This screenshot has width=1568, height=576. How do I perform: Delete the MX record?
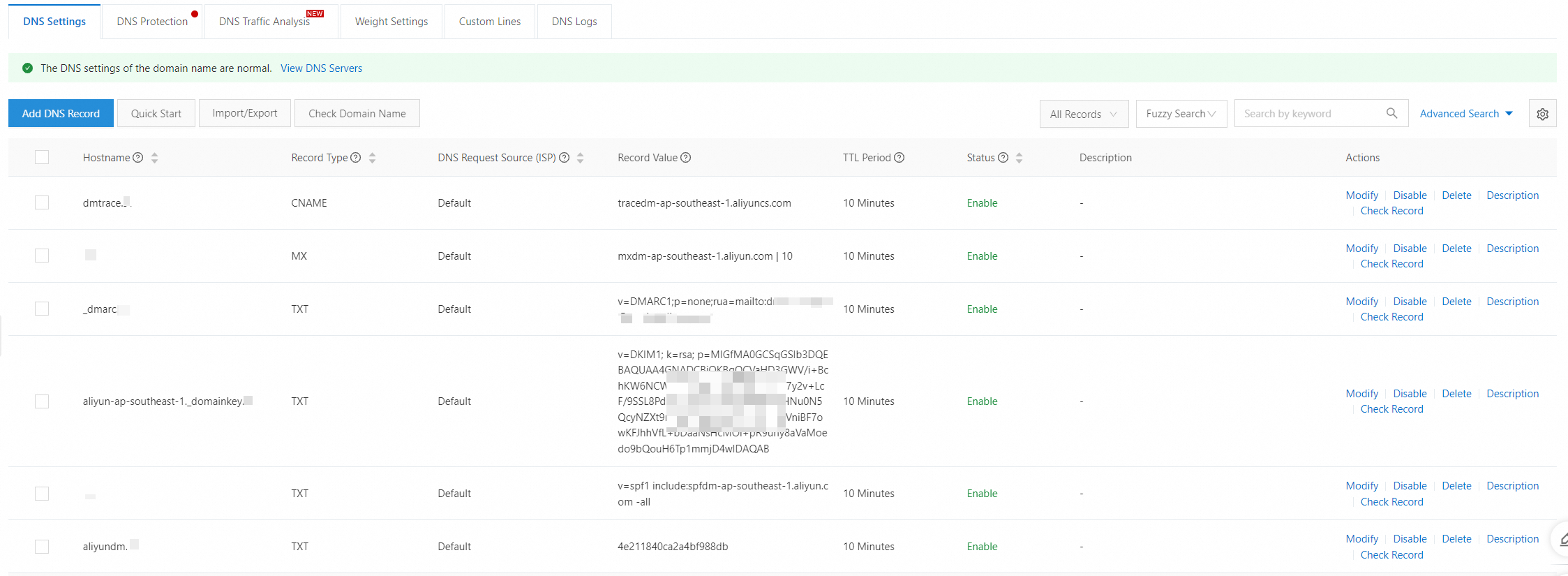pos(1456,249)
